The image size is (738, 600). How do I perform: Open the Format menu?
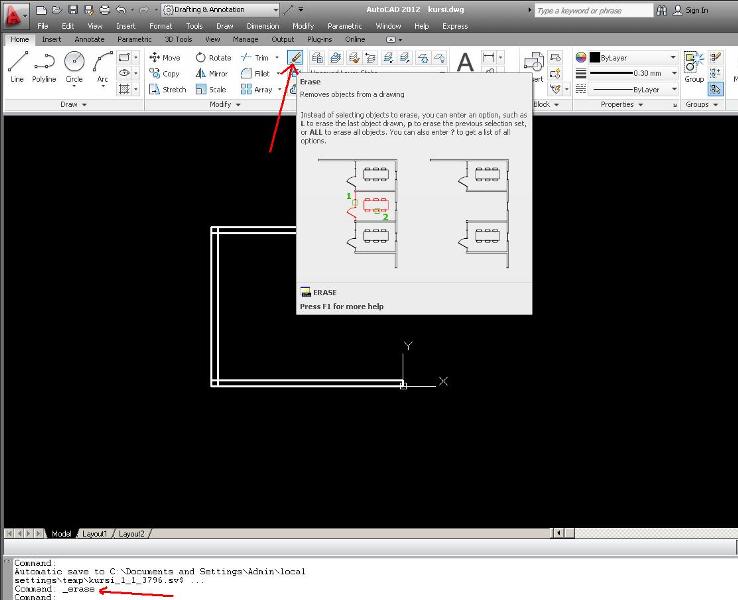[x=160, y=26]
